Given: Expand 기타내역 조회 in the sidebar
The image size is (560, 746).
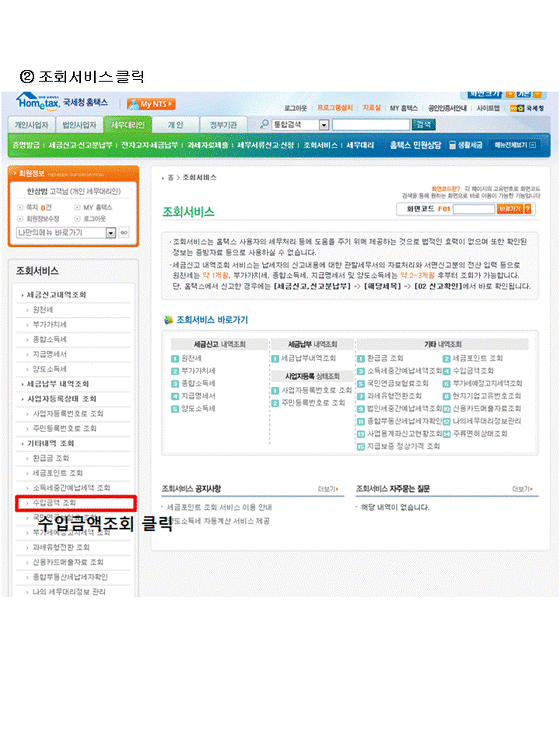Looking at the screenshot, I should coord(50,443).
